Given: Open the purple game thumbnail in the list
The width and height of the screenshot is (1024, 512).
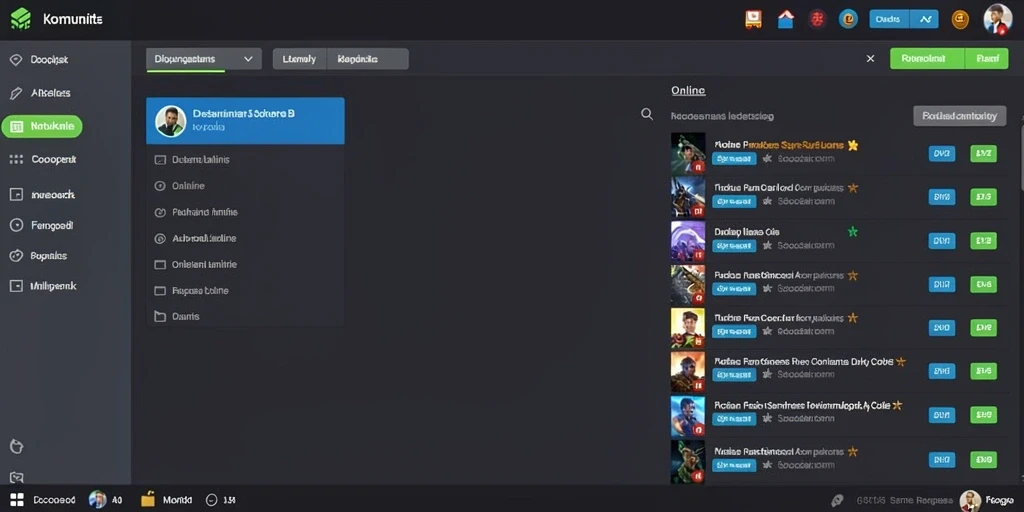Looking at the screenshot, I should [688, 238].
